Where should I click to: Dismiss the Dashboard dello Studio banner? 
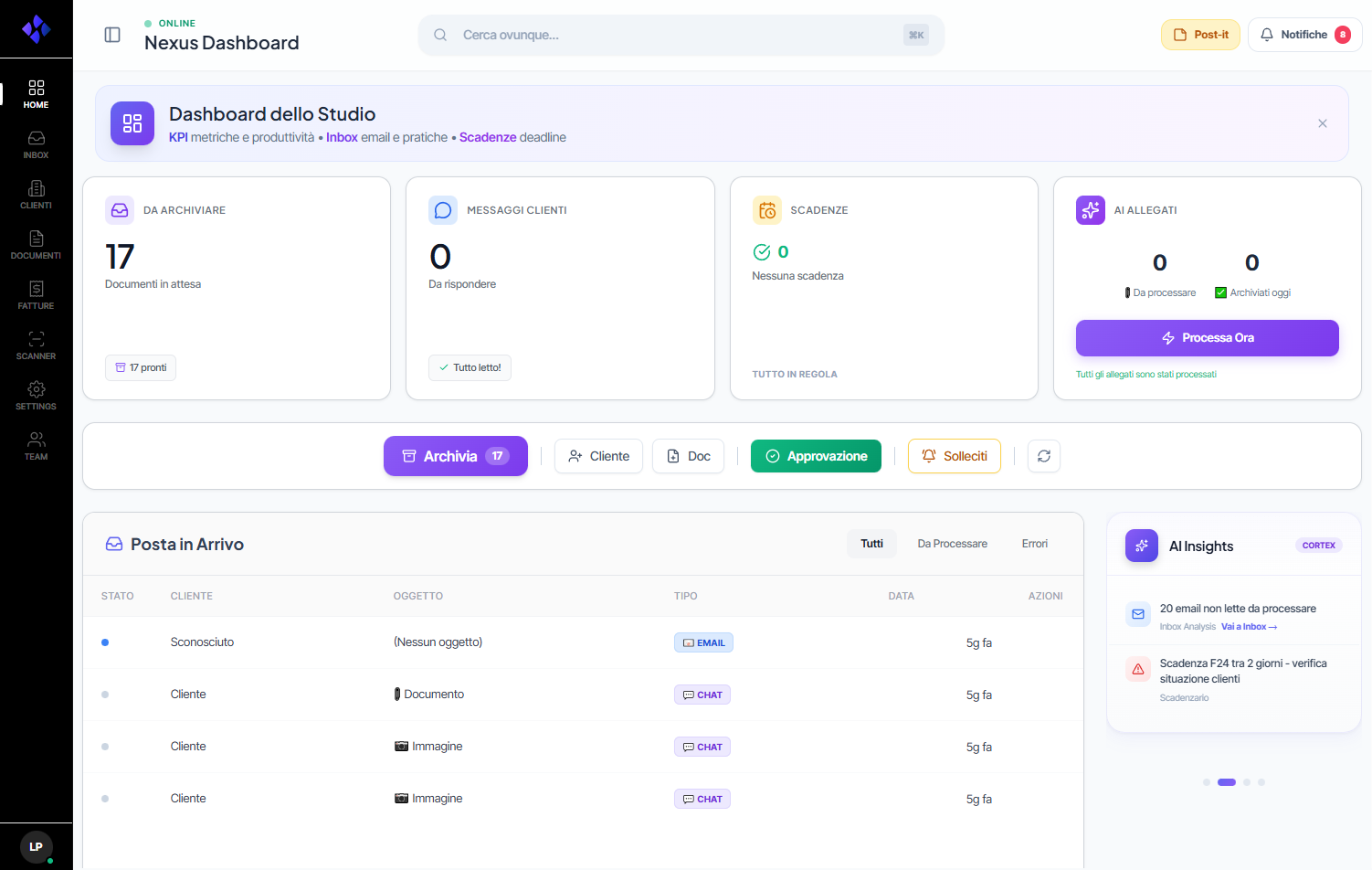point(1322,122)
